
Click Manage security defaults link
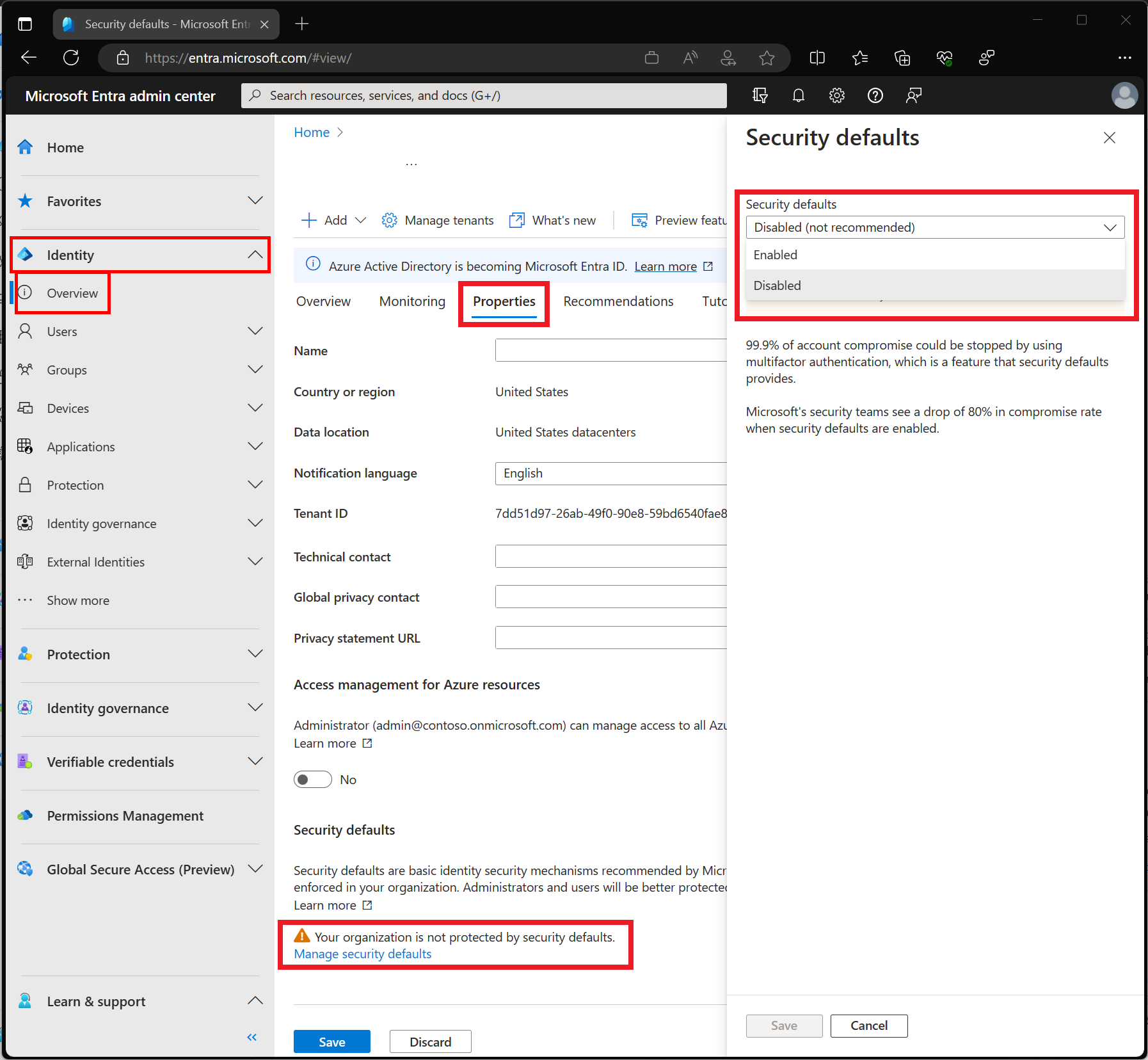point(362,954)
